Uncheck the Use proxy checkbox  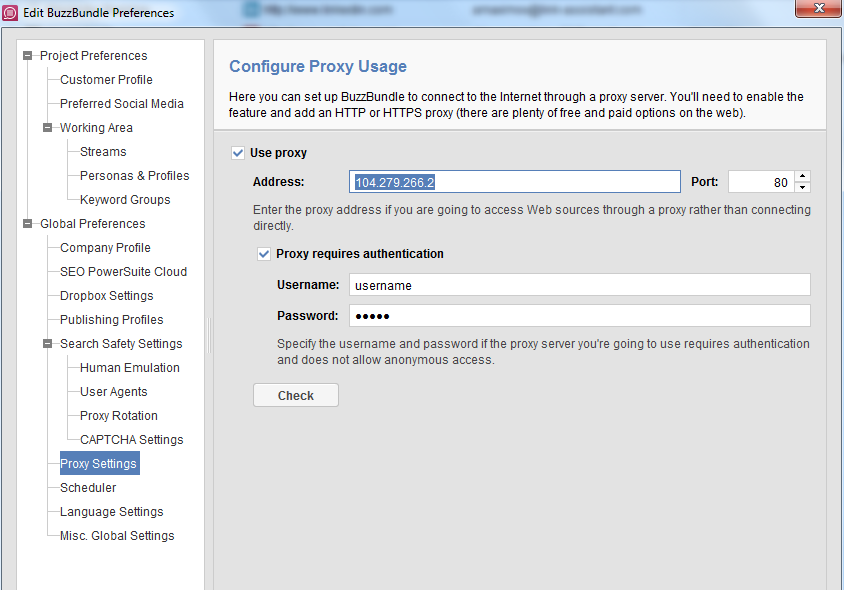(238, 153)
